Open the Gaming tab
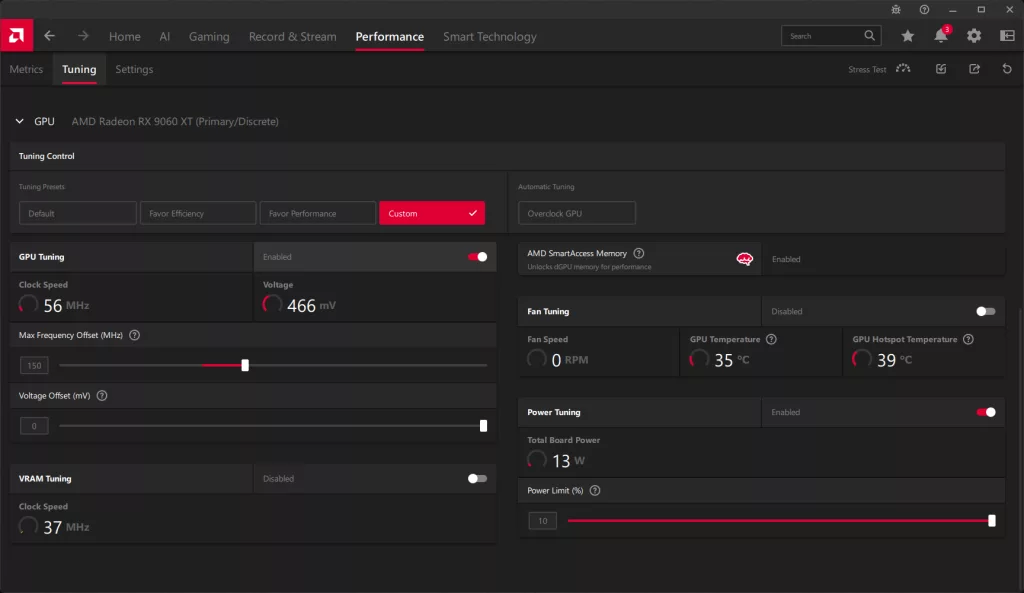This screenshot has width=1024, height=593. pos(209,37)
